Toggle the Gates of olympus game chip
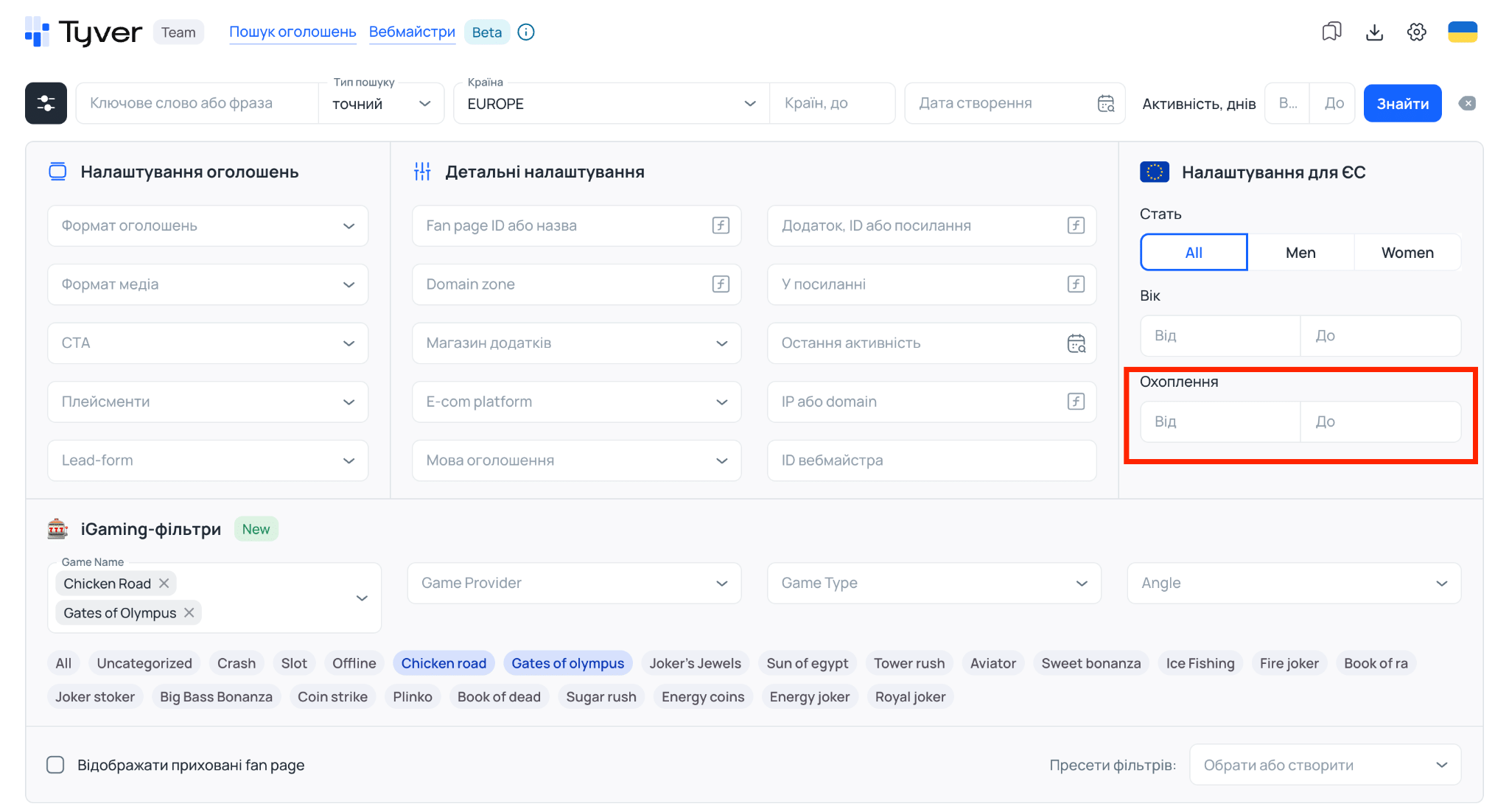1509x812 pixels. pos(567,663)
